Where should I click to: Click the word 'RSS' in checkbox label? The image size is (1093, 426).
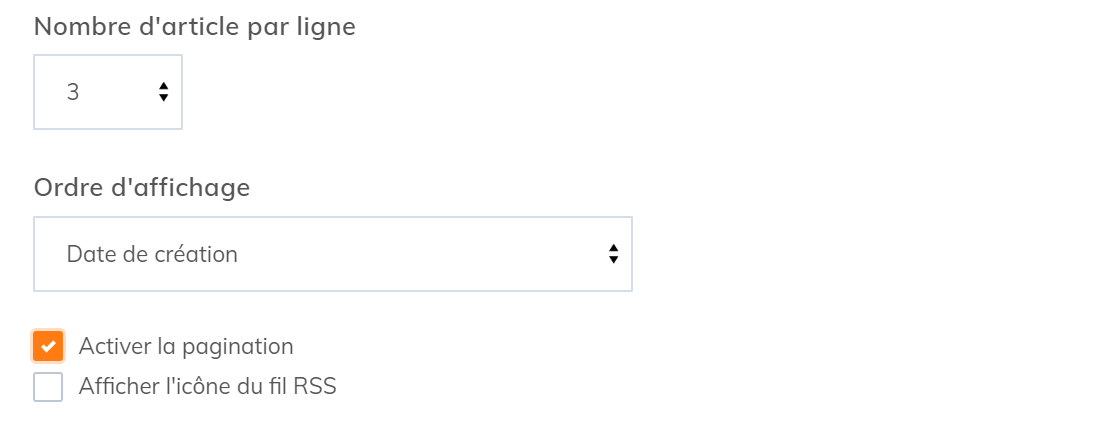pos(315,387)
